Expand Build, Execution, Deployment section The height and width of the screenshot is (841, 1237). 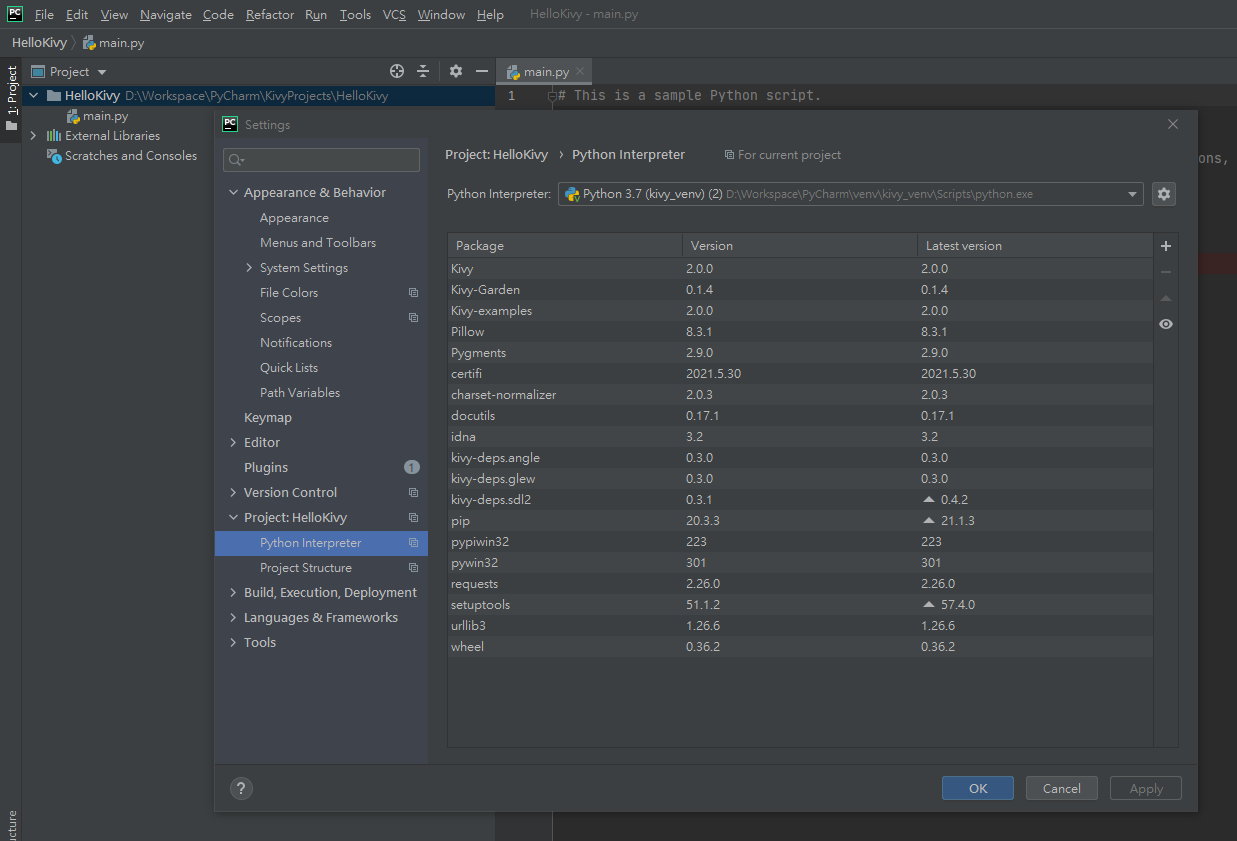[233, 593]
